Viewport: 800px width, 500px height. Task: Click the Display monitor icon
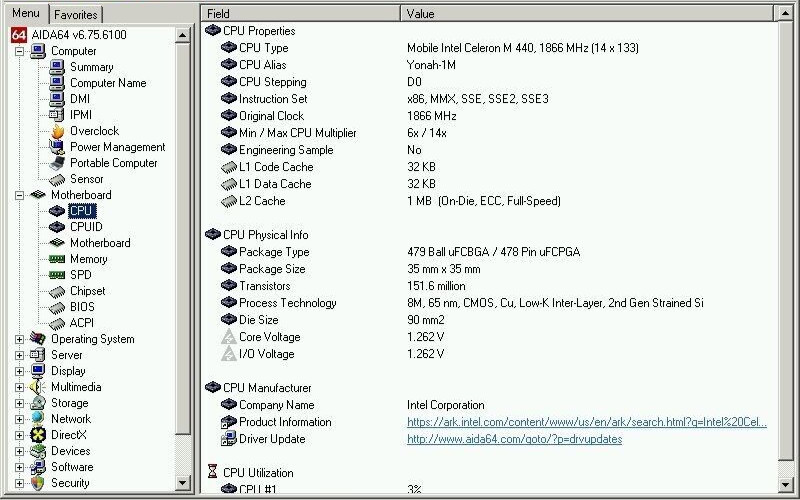point(38,370)
